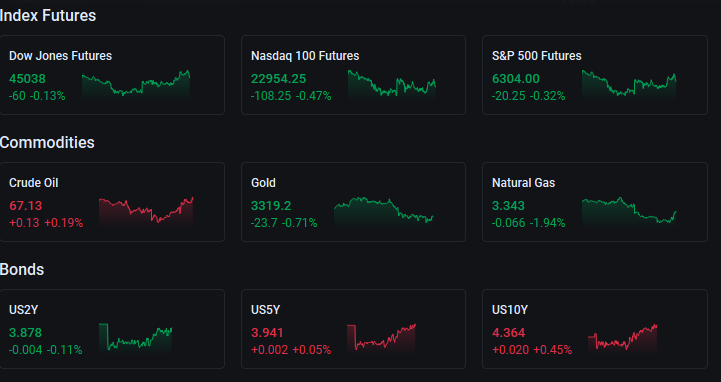Click the Natural Gas mini chart

(629, 211)
